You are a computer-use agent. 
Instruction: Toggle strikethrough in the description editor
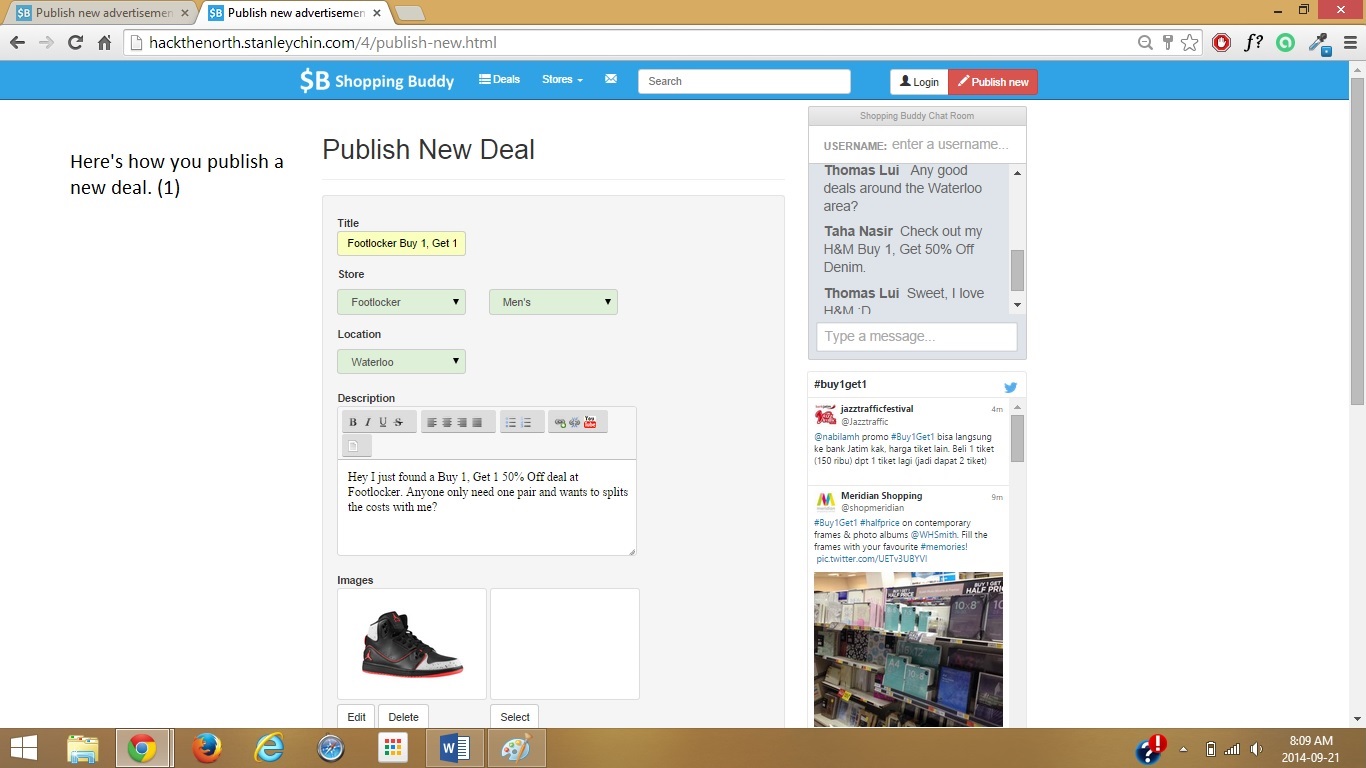point(398,422)
